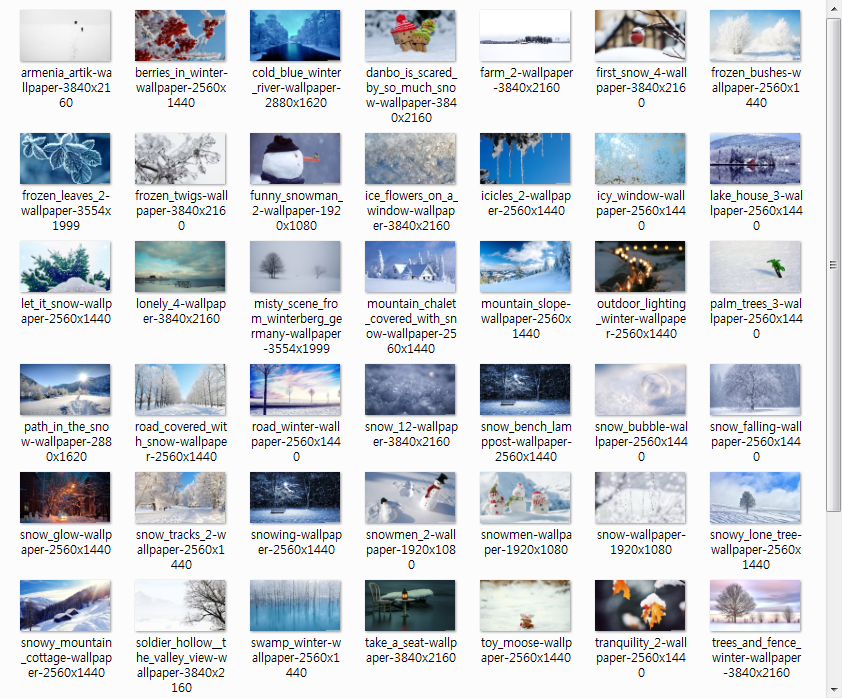Pick the tranquility_2 wallpaper thumbnail

pos(640,606)
